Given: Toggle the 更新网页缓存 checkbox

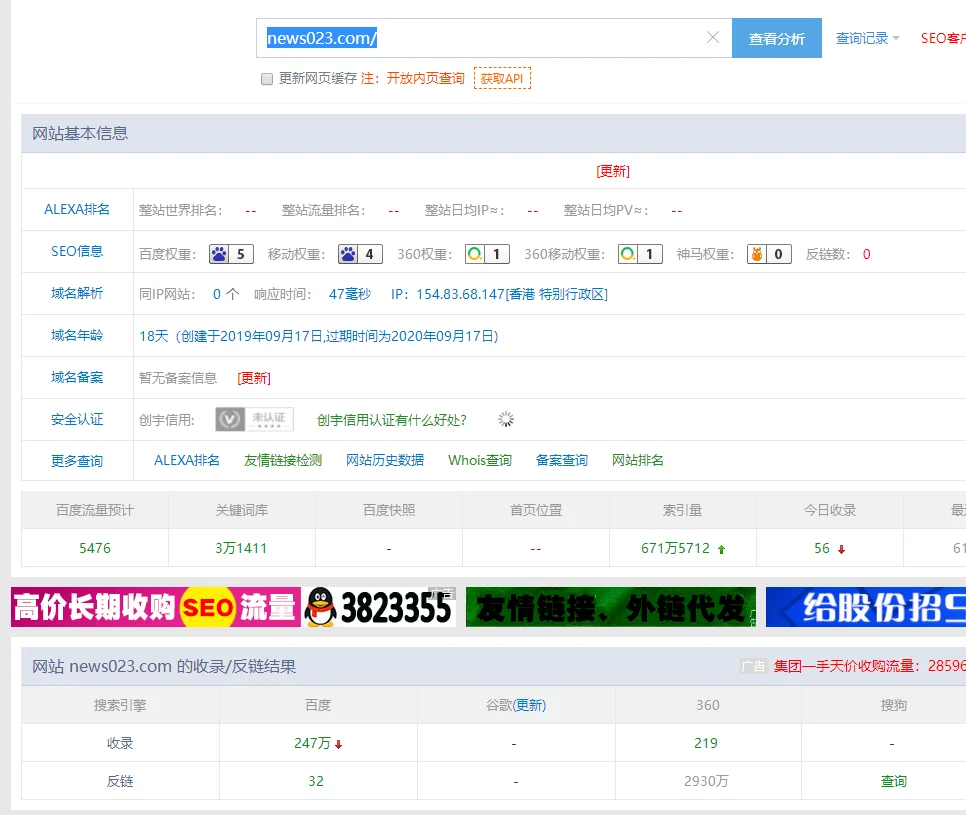Looking at the screenshot, I should 267,79.
